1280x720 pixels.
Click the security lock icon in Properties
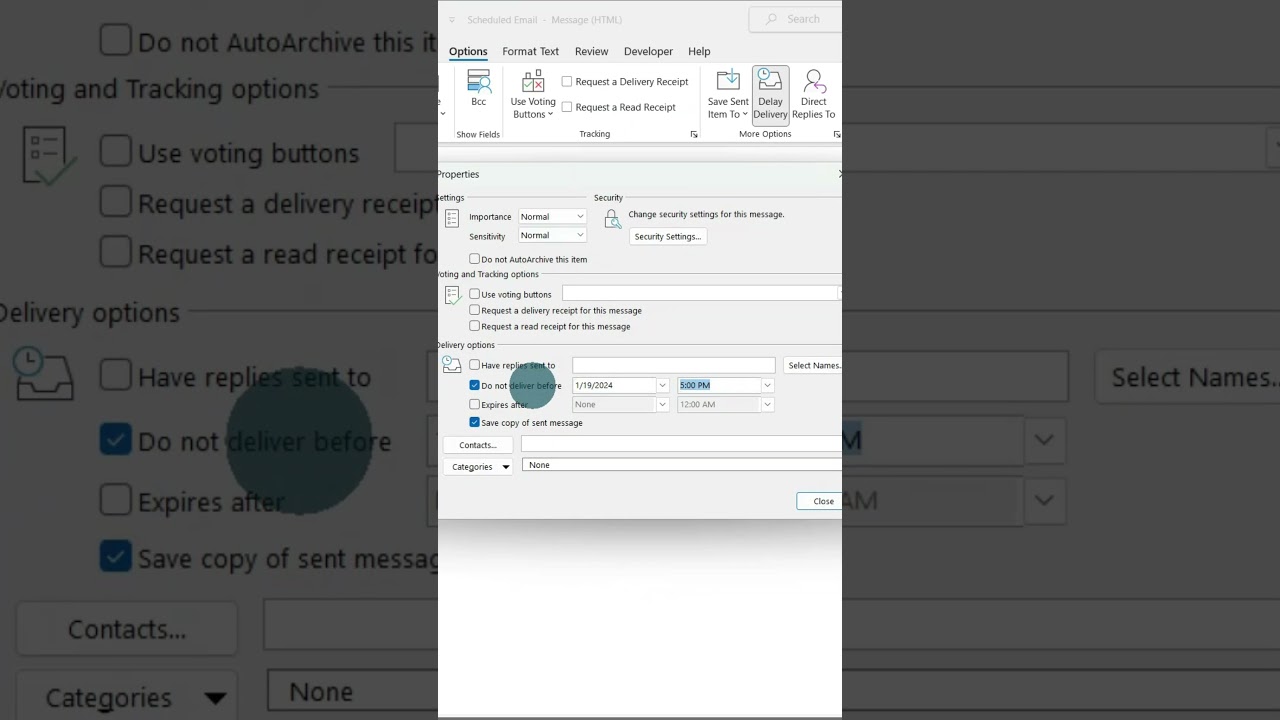tap(612, 219)
